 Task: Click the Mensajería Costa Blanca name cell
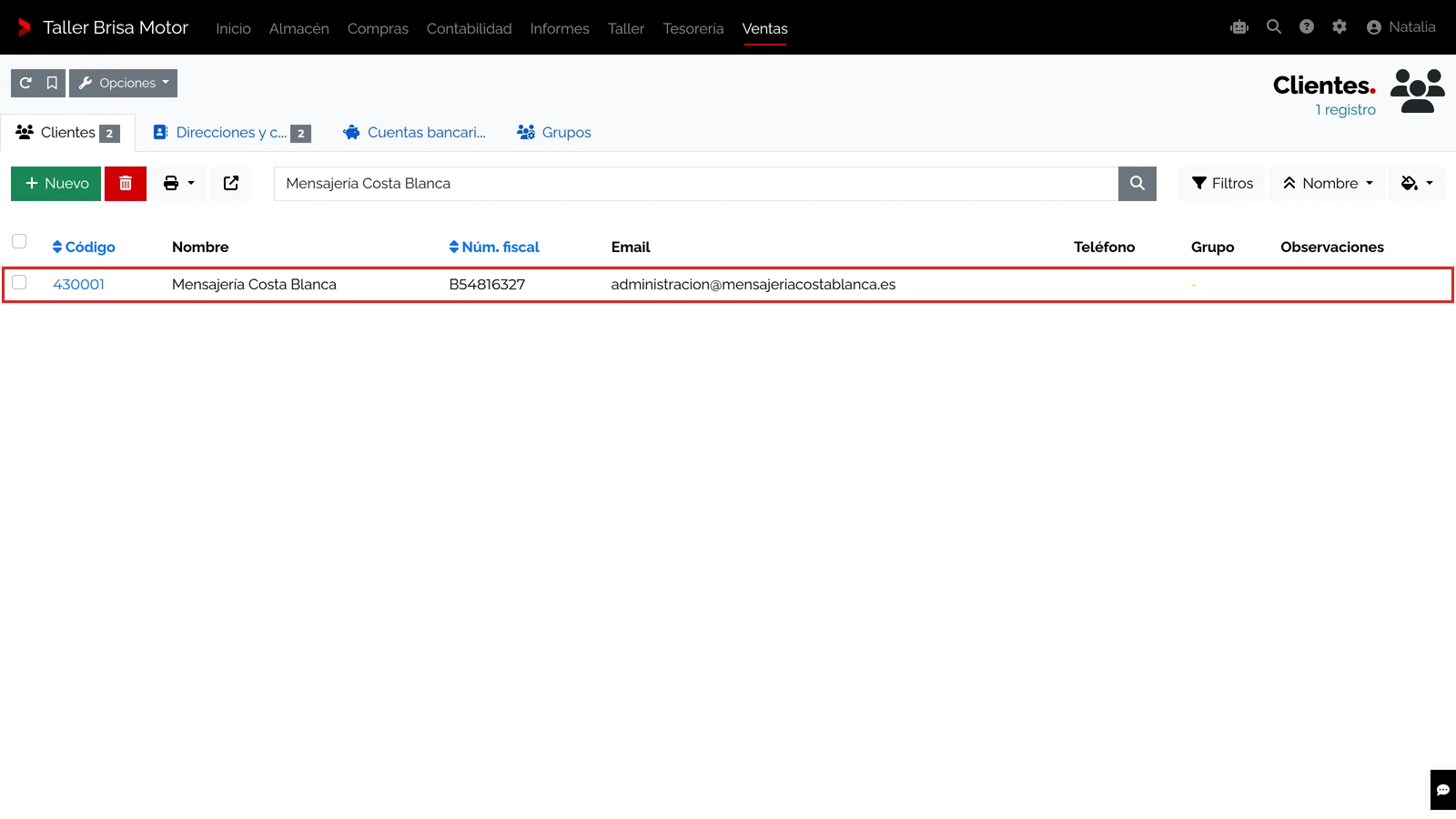(254, 285)
